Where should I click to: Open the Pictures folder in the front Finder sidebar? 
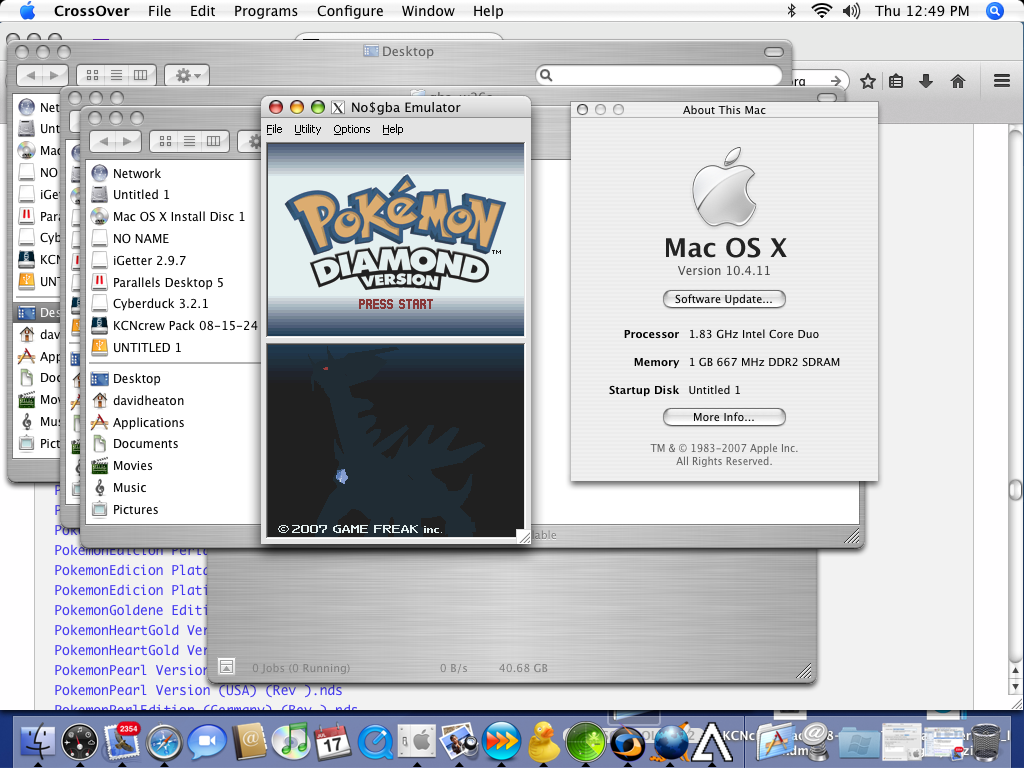135,509
